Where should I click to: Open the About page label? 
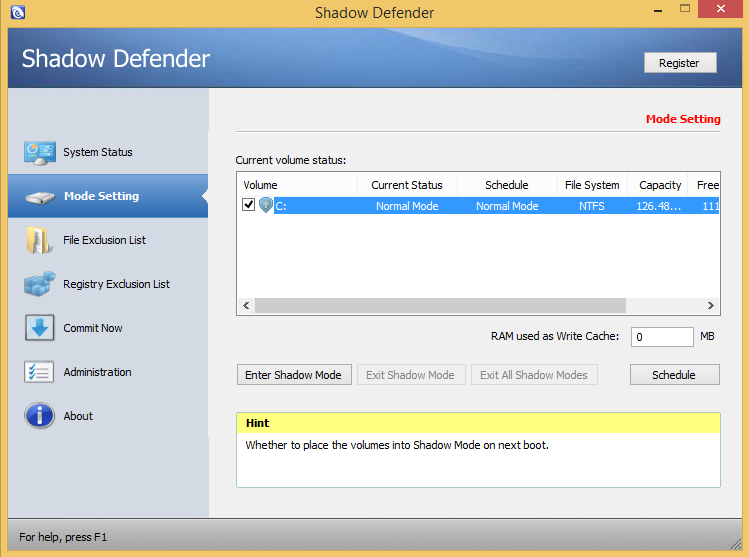click(78, 416)
